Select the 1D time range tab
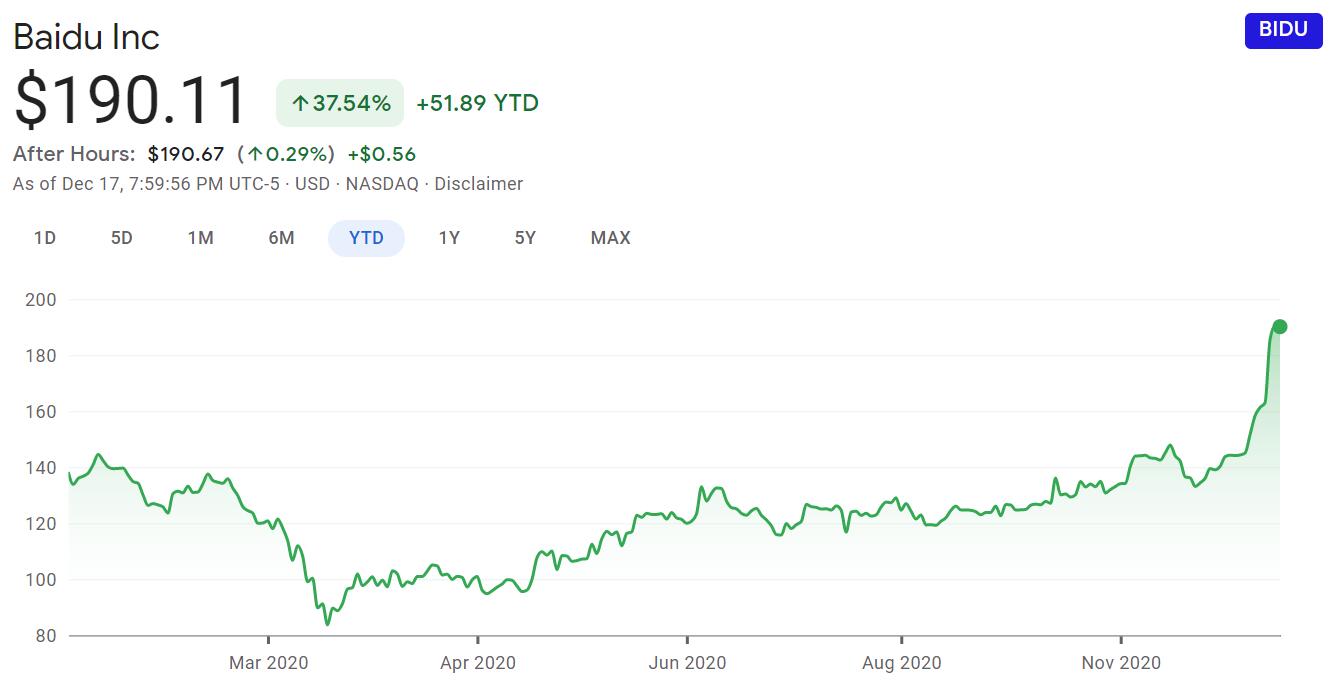 click(44, 238)
